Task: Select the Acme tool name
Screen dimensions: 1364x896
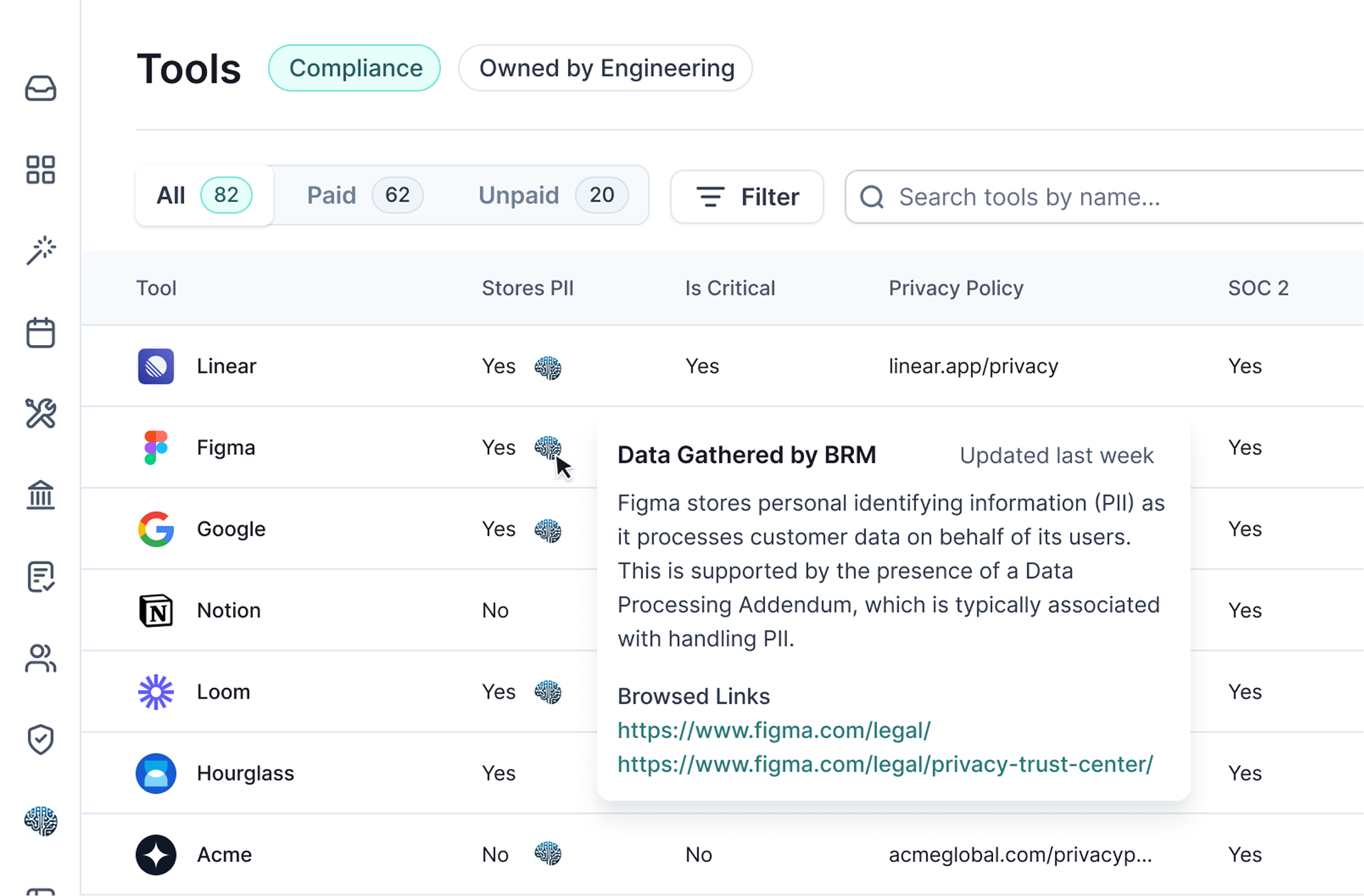Action: click(x=224, y=855)
